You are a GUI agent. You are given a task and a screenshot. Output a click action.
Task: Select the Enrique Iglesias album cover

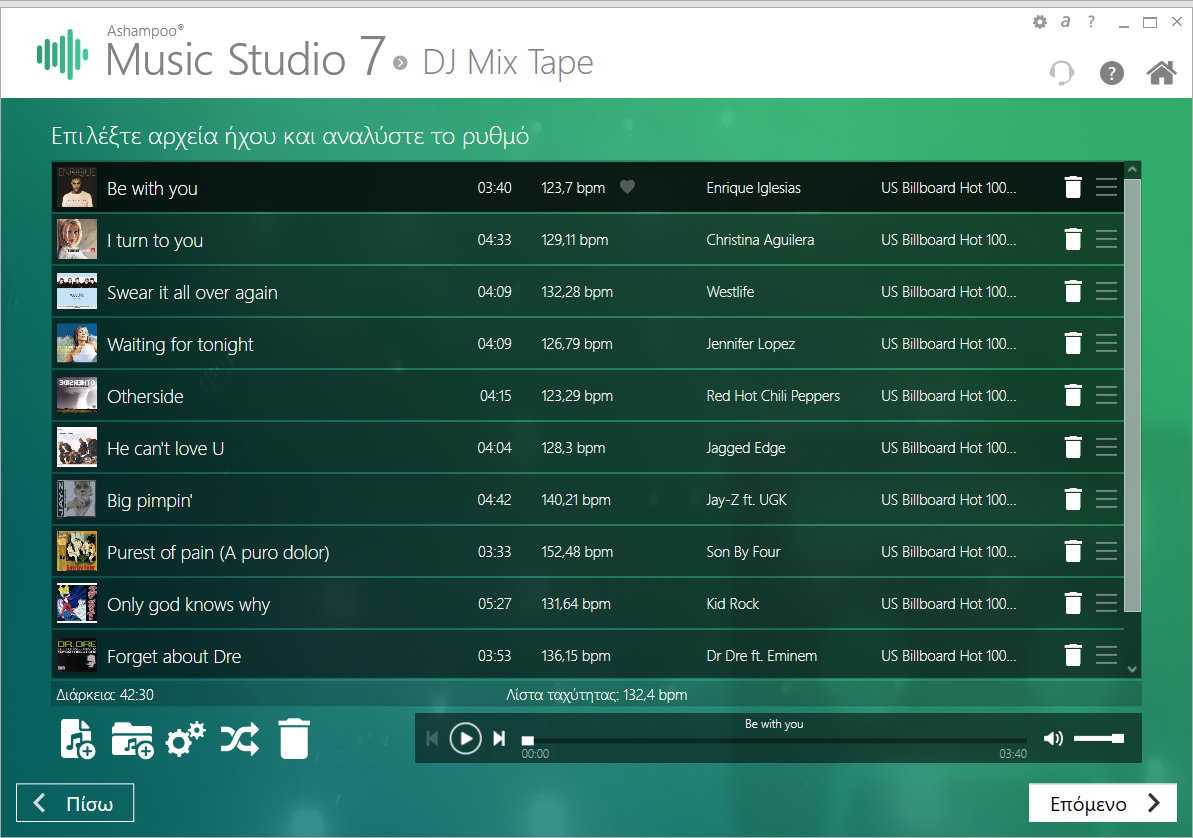pos(77,187)
